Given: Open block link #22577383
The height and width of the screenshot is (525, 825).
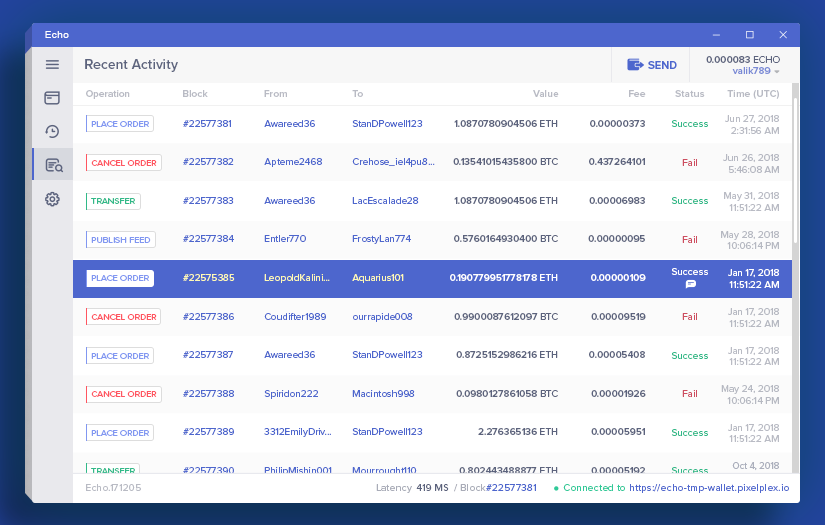Looking at the screenshot, I should 208,200.
